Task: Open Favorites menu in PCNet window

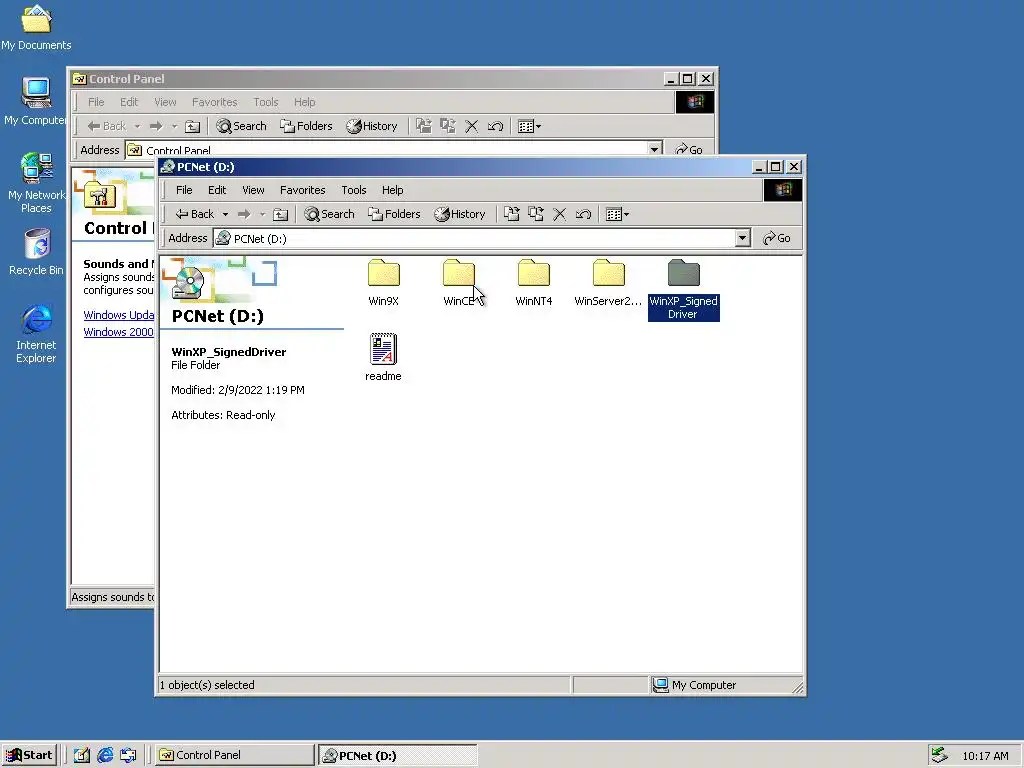Action: point(302,190)
